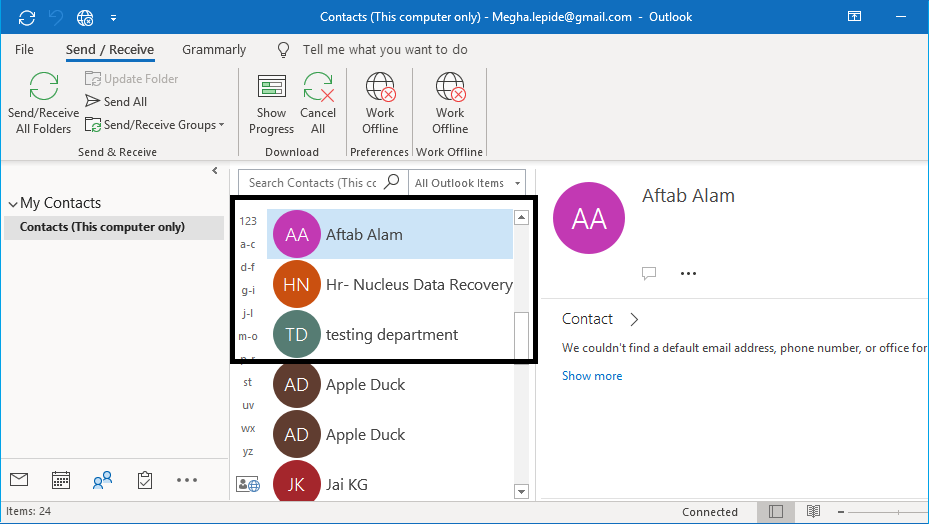Click the Connected status text

click(710, 512)
